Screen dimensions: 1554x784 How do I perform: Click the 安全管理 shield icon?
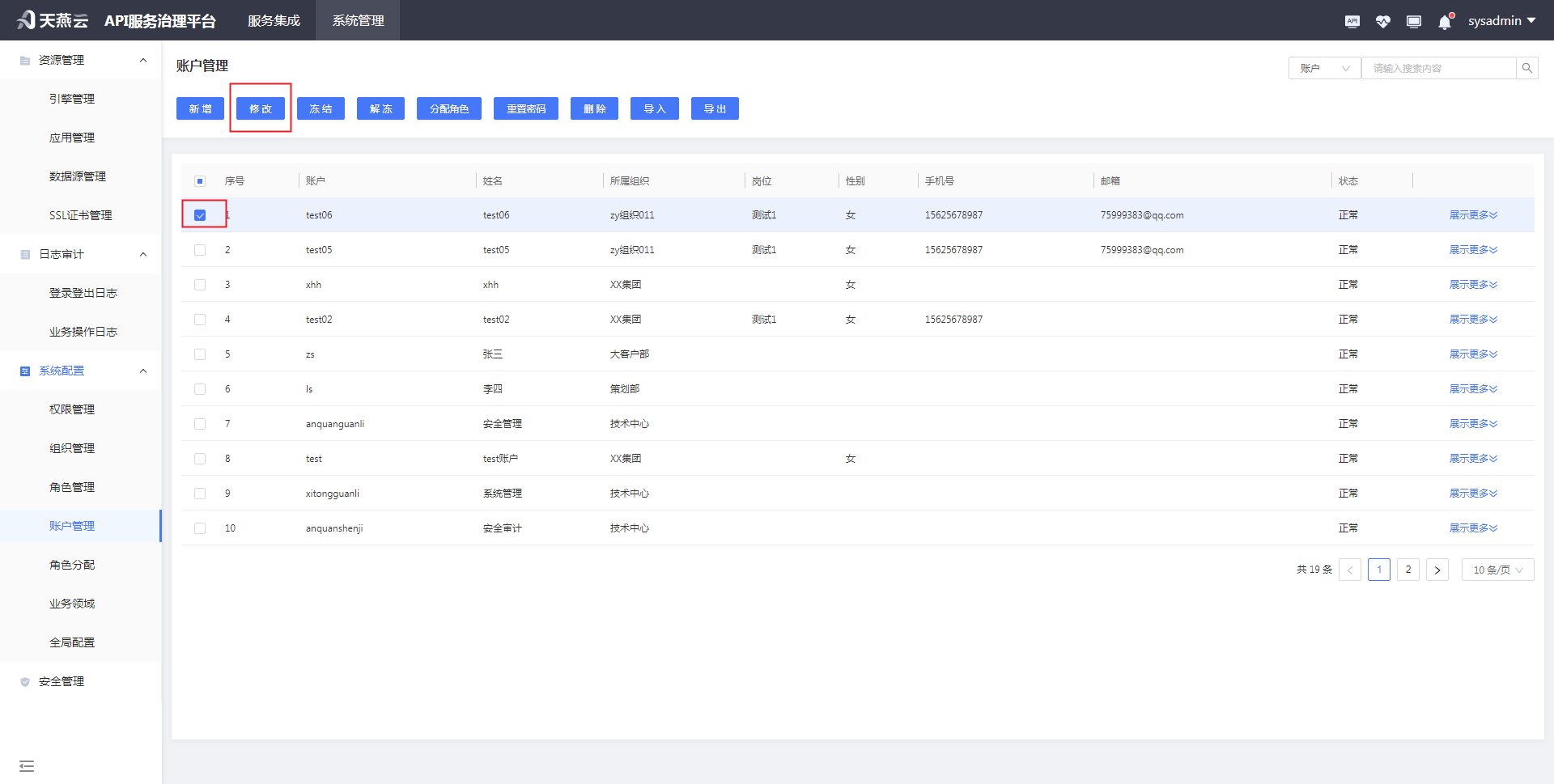[25, 682]
